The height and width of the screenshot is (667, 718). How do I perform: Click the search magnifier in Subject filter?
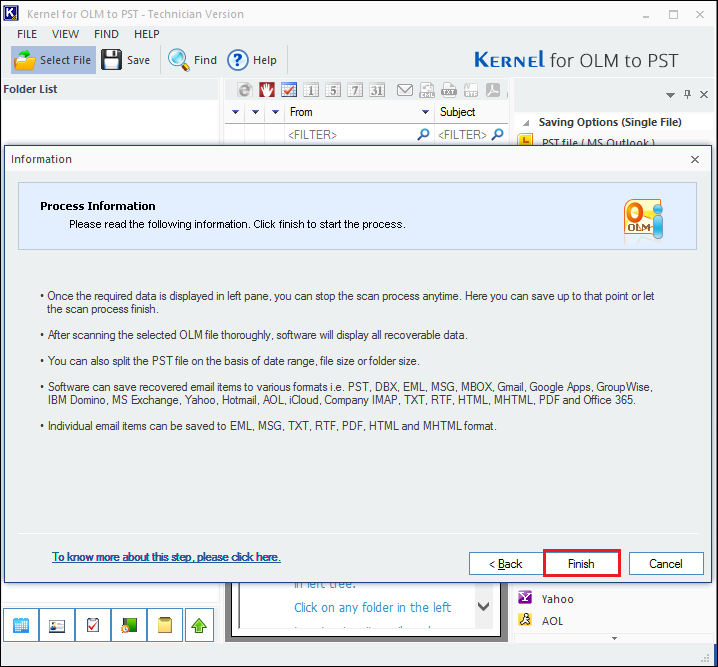coord(497,134)
